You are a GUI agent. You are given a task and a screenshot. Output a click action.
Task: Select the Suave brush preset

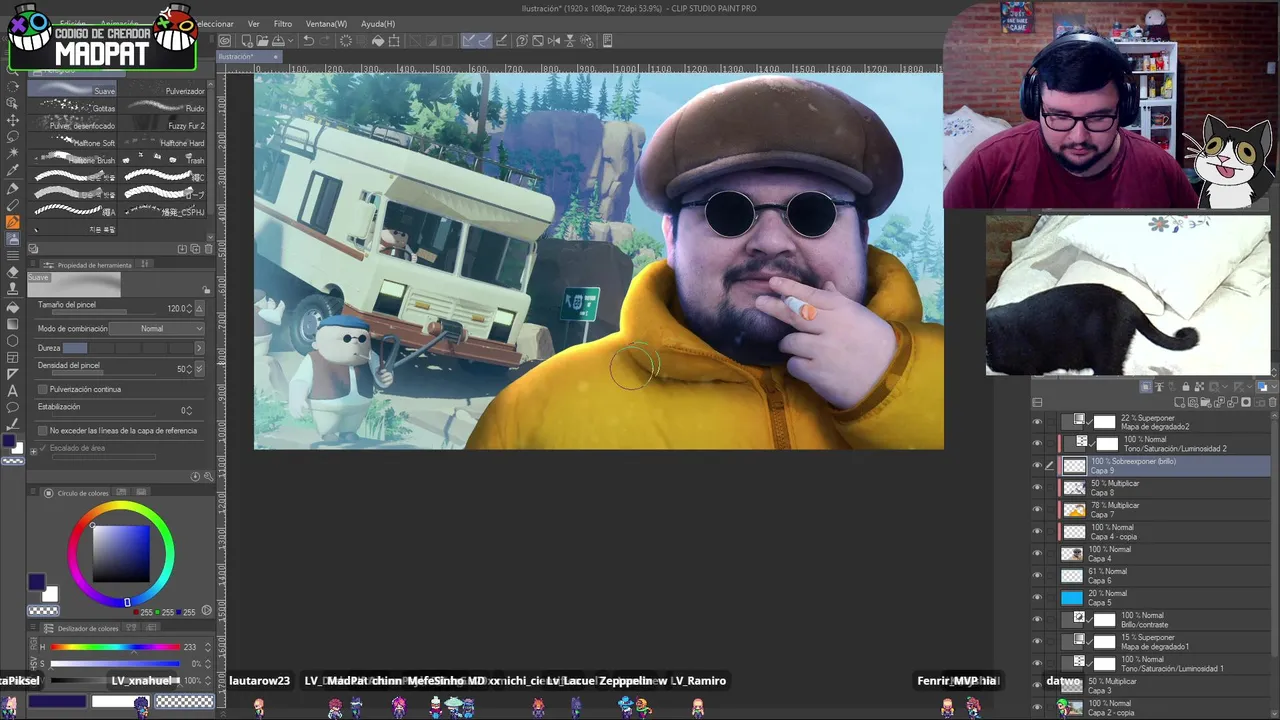[x=72, y=90]
